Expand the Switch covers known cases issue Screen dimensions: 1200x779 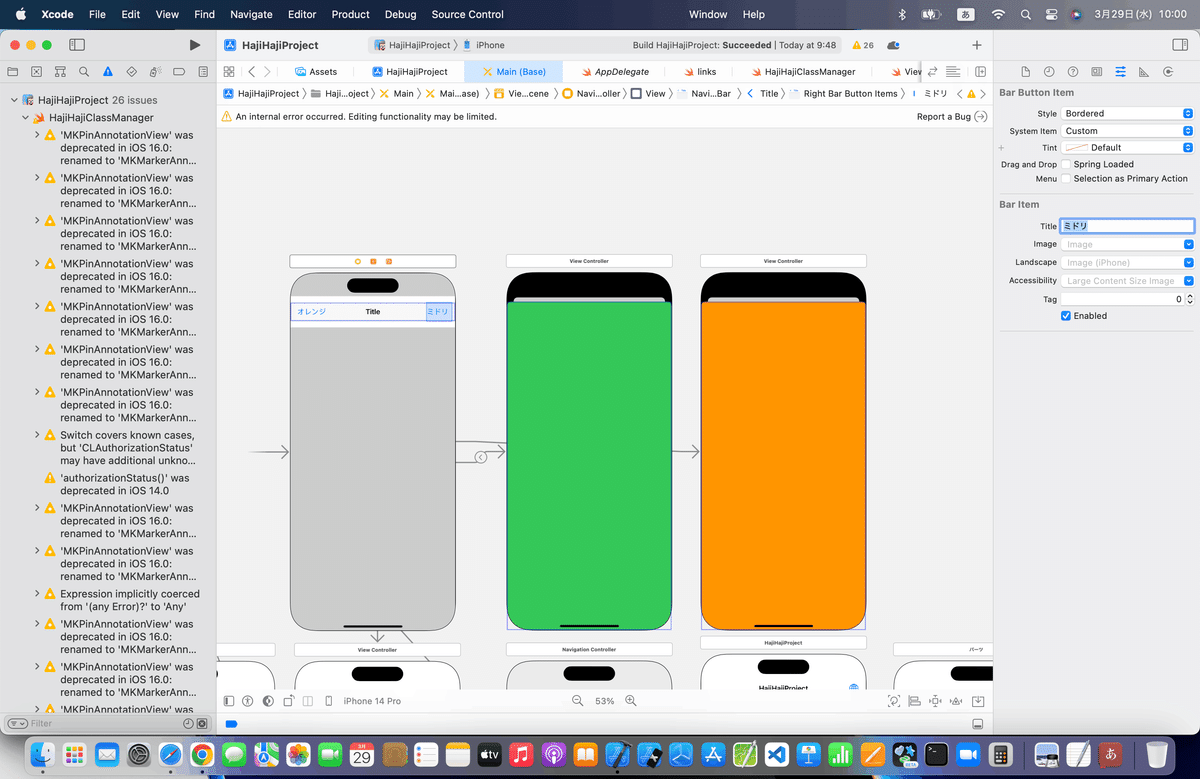[x=37, y=435]
